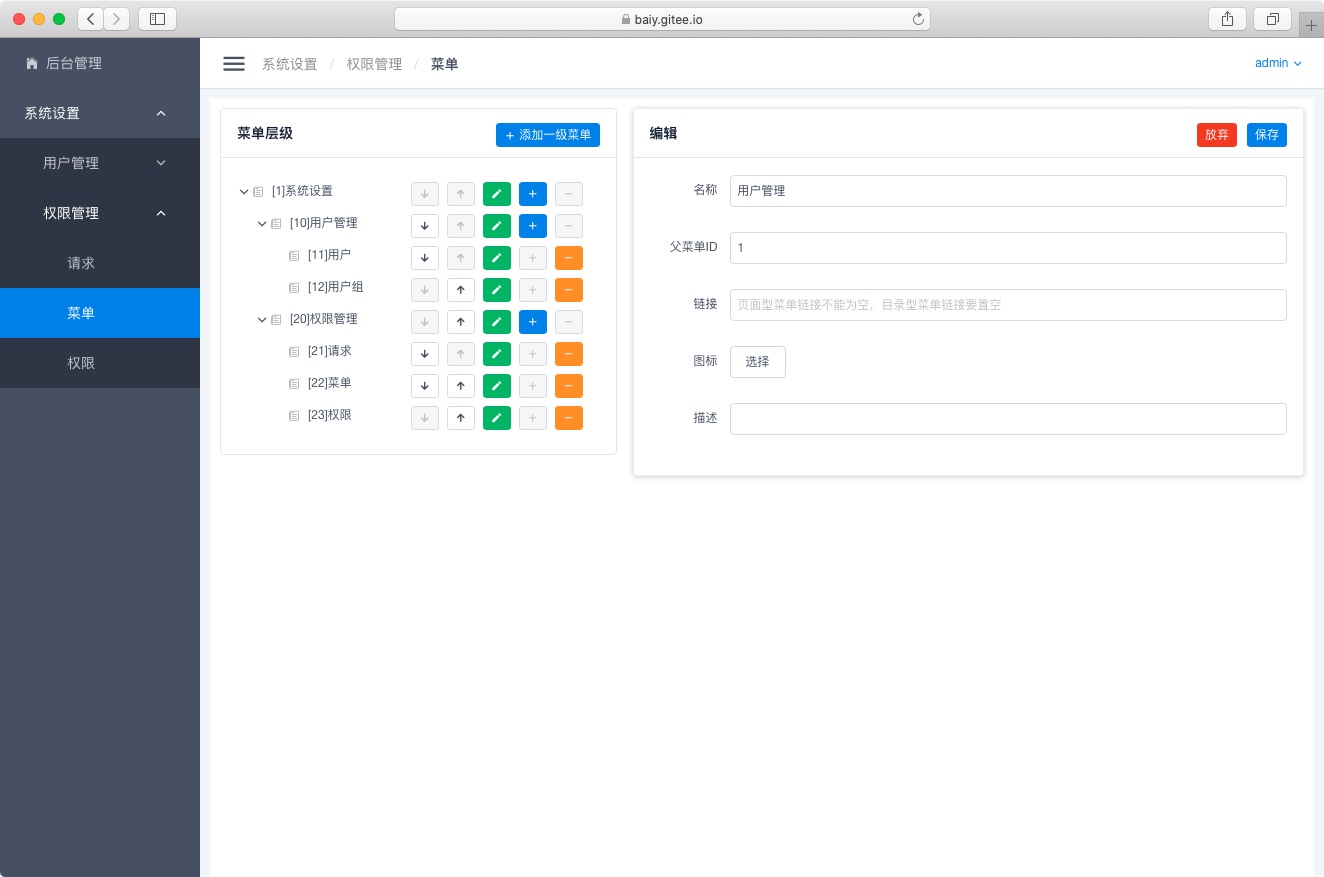Screen dimensions: 1324x877
Task: Select the [23]权限 tree row
Action: click(x=329, y=416)
